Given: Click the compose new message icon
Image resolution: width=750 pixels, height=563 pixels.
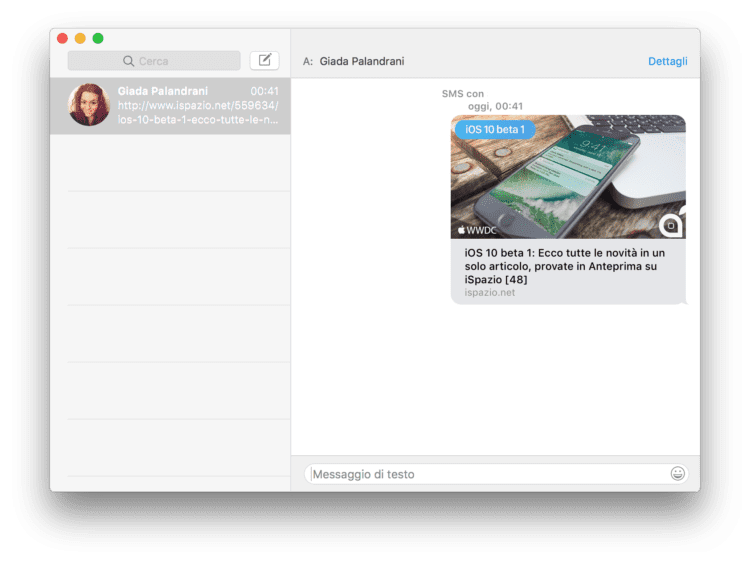Looking at the screenshot, I should point(264,60).
